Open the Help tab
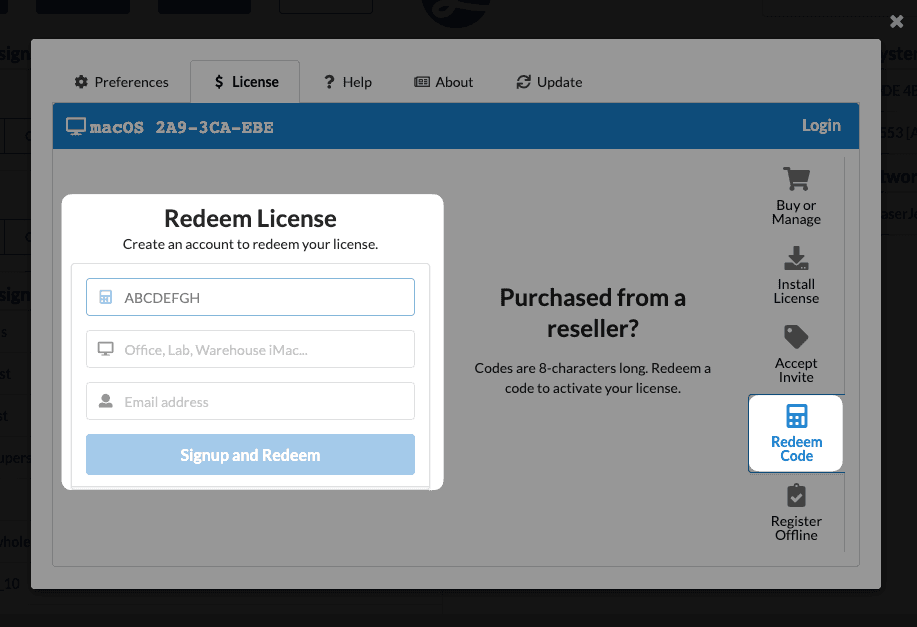 tap(347, 82)
